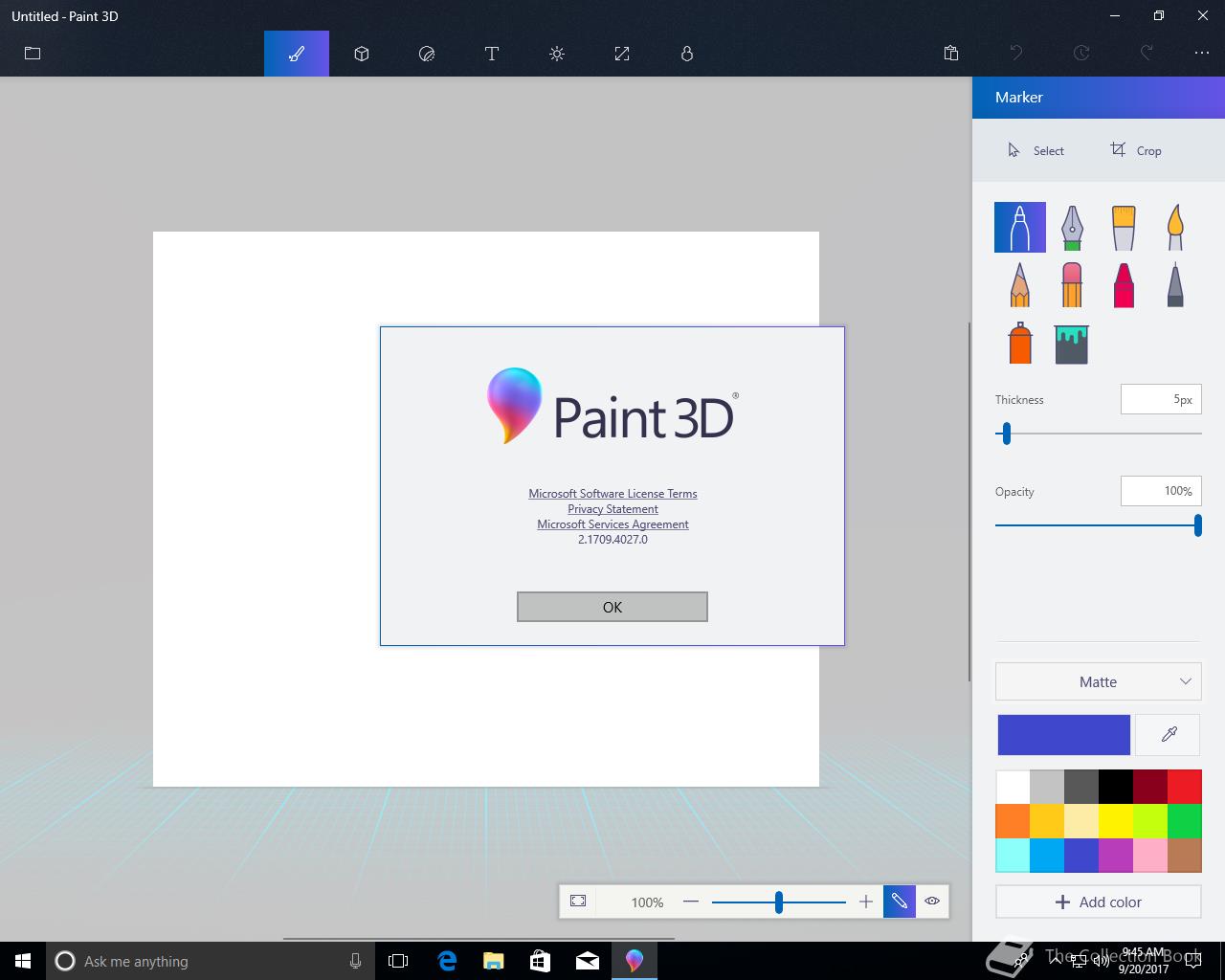Open the Effects sun tab

[x=557, y=54]
